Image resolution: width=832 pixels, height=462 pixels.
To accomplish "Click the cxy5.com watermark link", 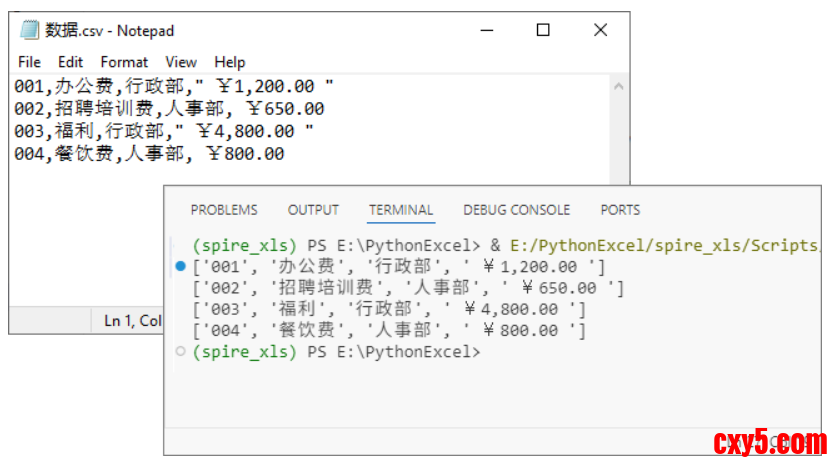I will [x=770, y=441].
